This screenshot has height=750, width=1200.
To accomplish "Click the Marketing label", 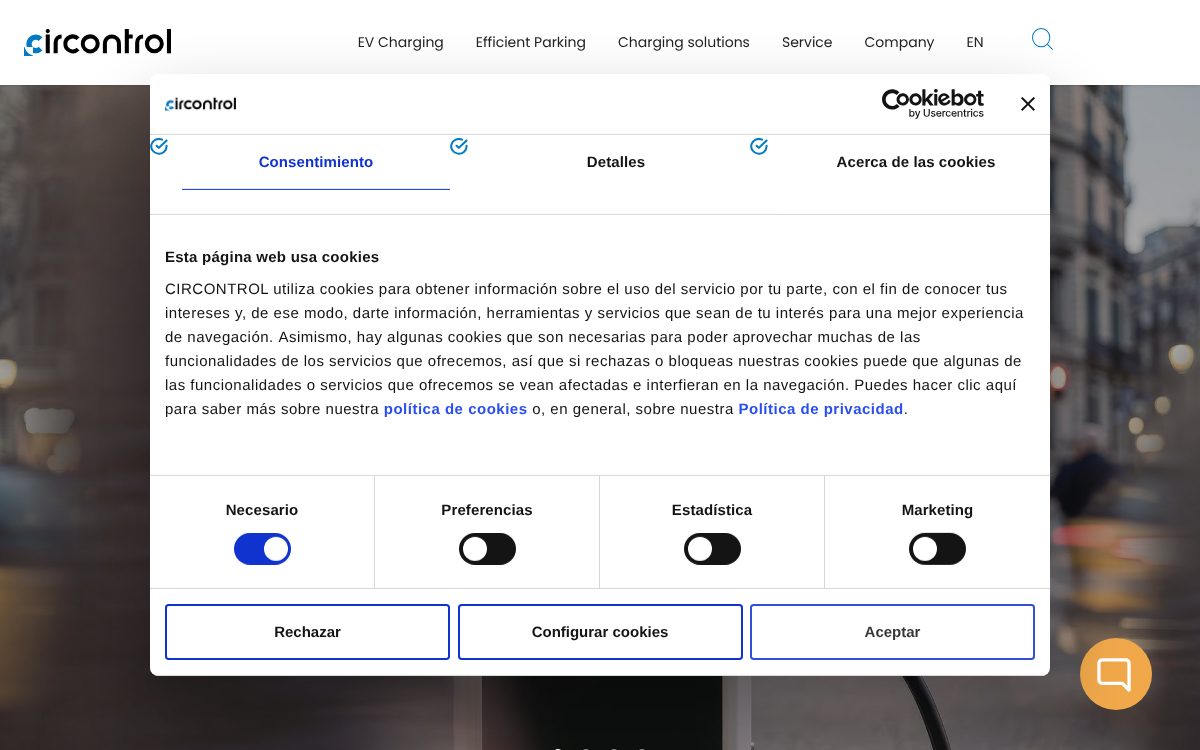I will pyautogui.click(x=937, y=510).
